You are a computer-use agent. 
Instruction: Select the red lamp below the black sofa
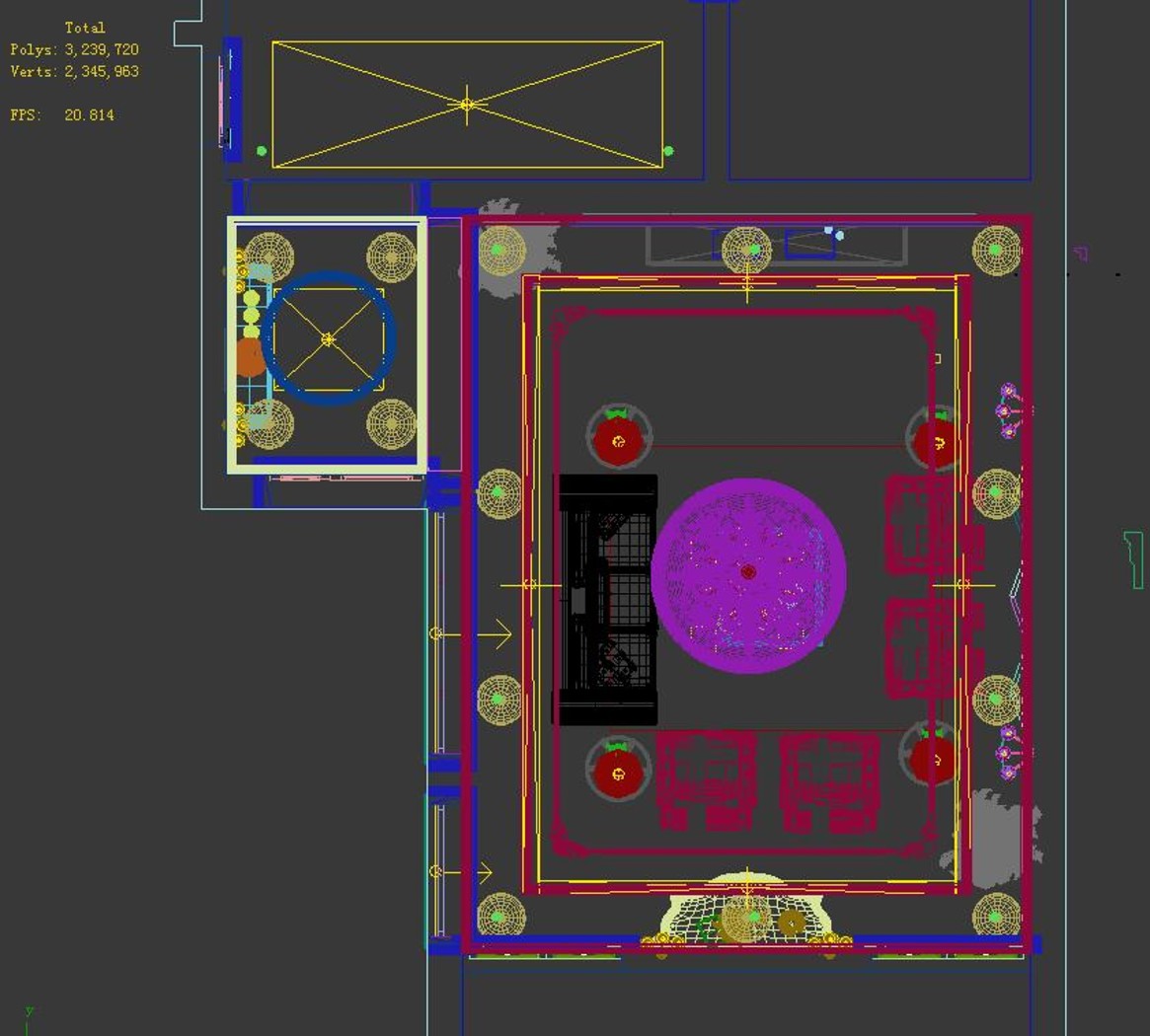618,769
